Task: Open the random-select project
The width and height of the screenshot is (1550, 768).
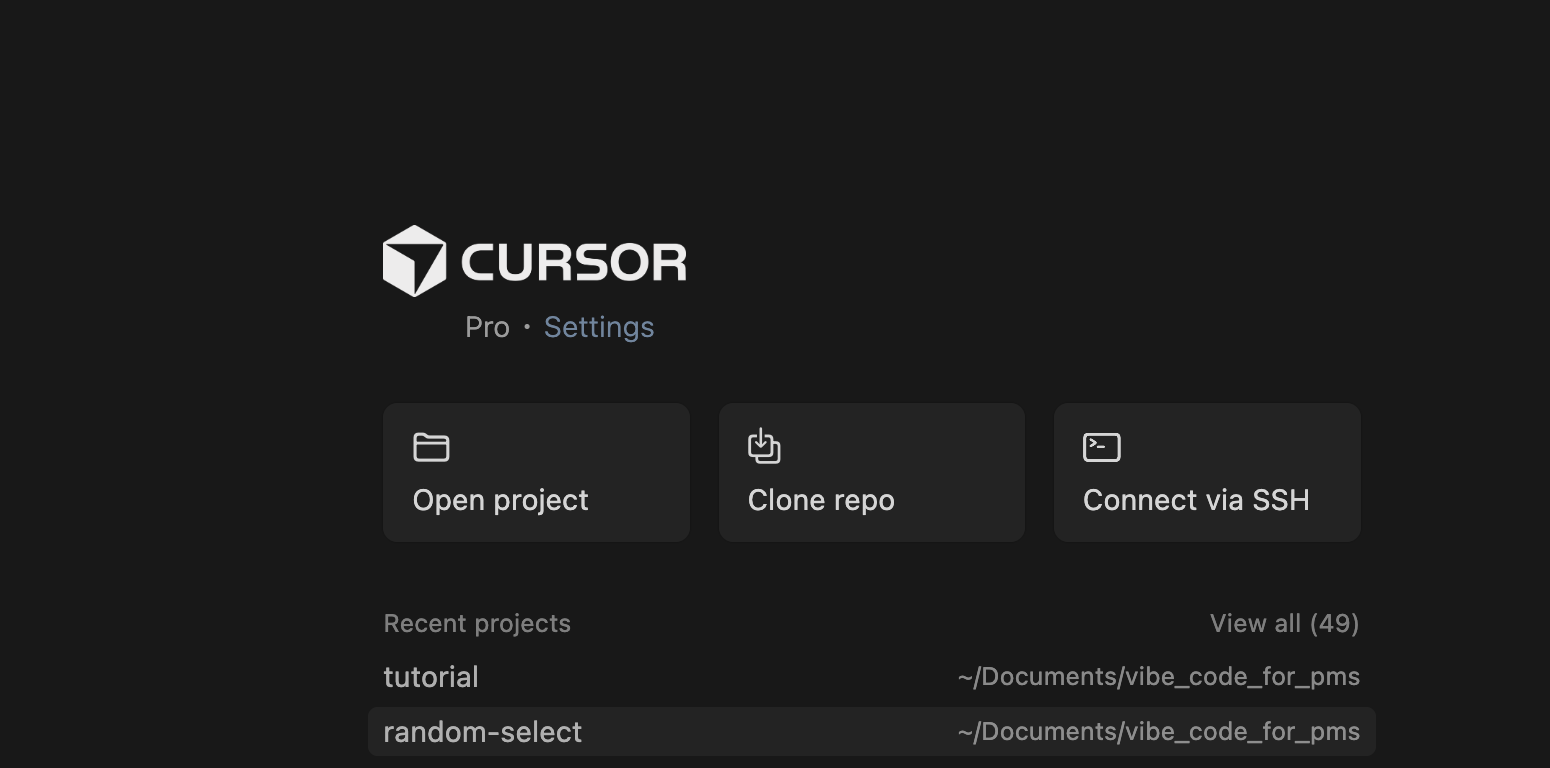Action: pyautogui.click(x=483, y=731)
